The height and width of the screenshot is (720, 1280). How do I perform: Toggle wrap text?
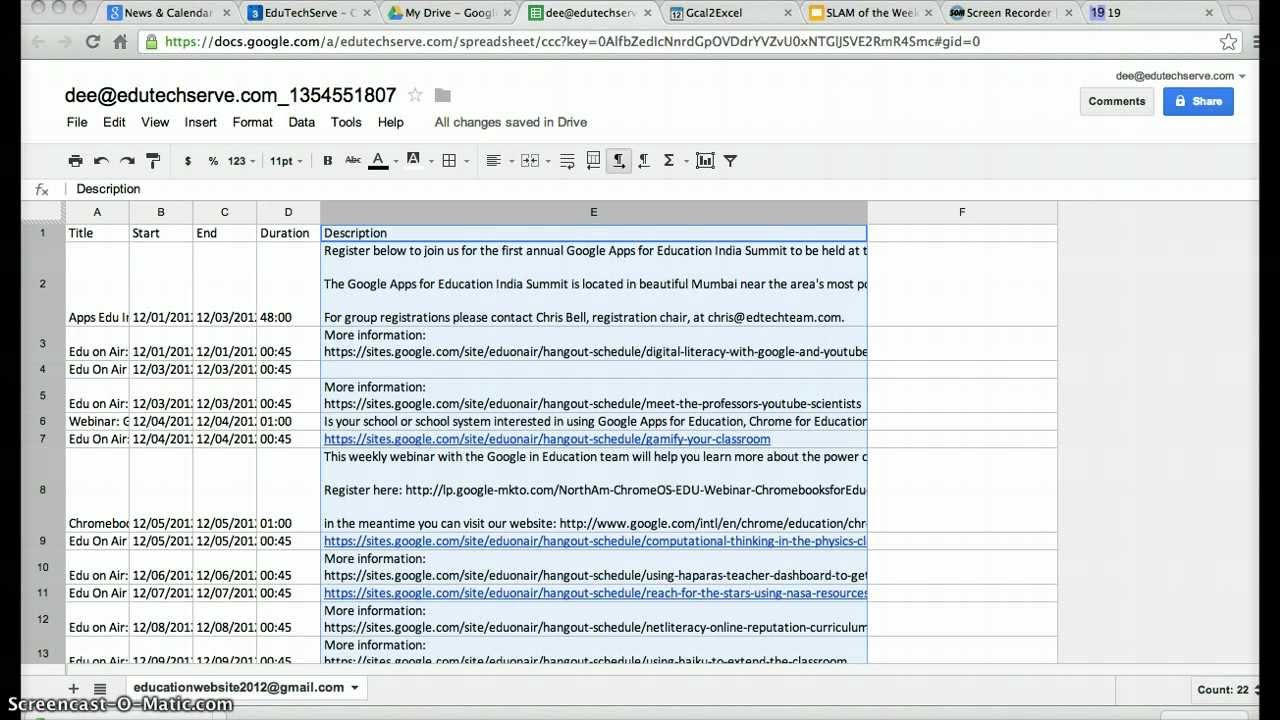[x=567, y=161]
